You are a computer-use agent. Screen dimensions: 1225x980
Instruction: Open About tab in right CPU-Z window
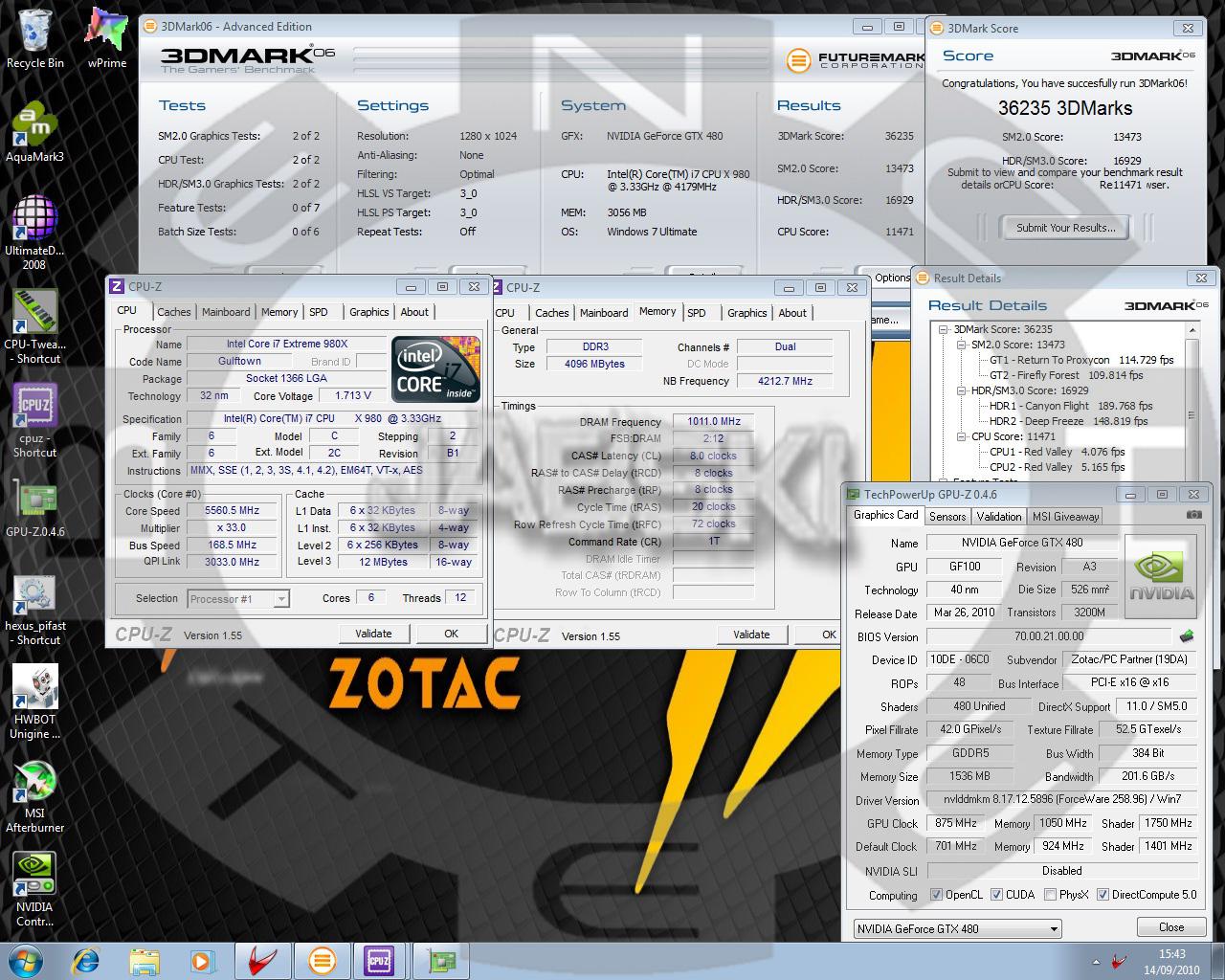[x=792, y=313]
